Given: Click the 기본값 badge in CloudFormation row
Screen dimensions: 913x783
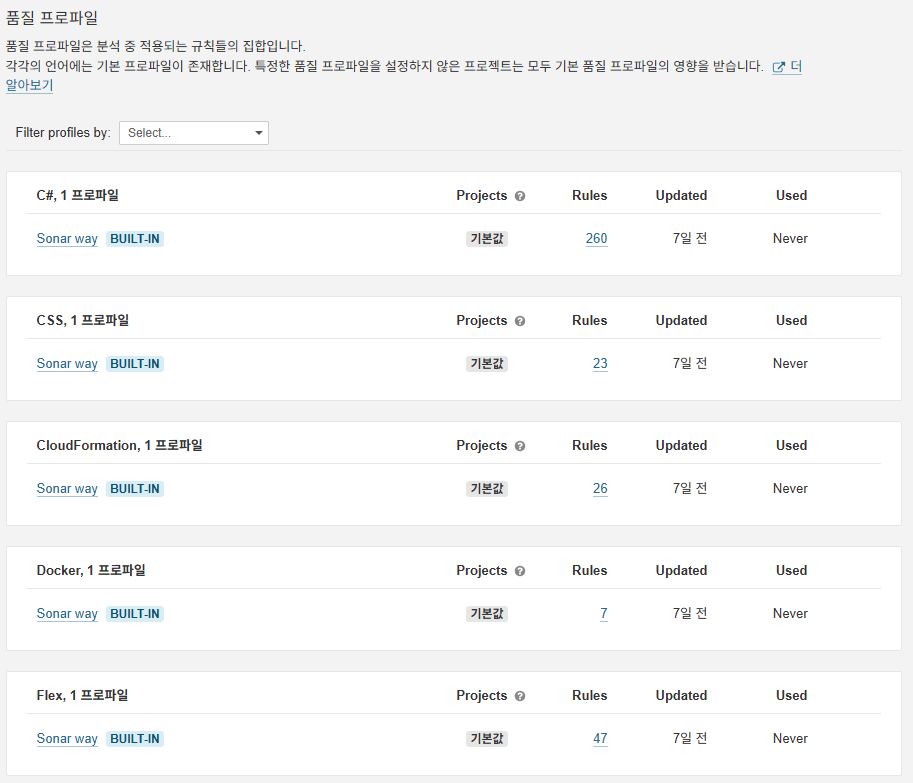Looking at the screenshot, I should (x=487, y=488).
